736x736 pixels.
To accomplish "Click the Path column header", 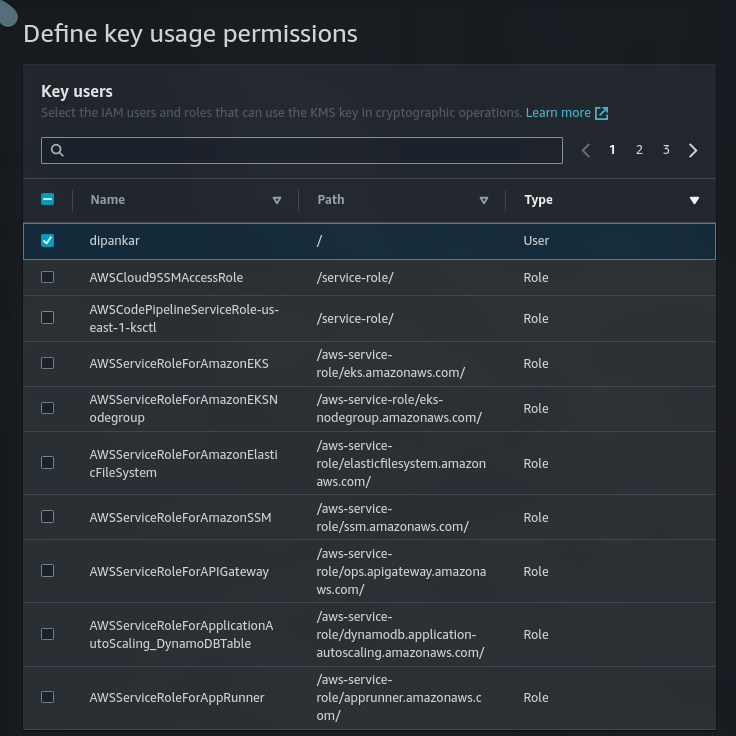I will [x=331, y=200].
